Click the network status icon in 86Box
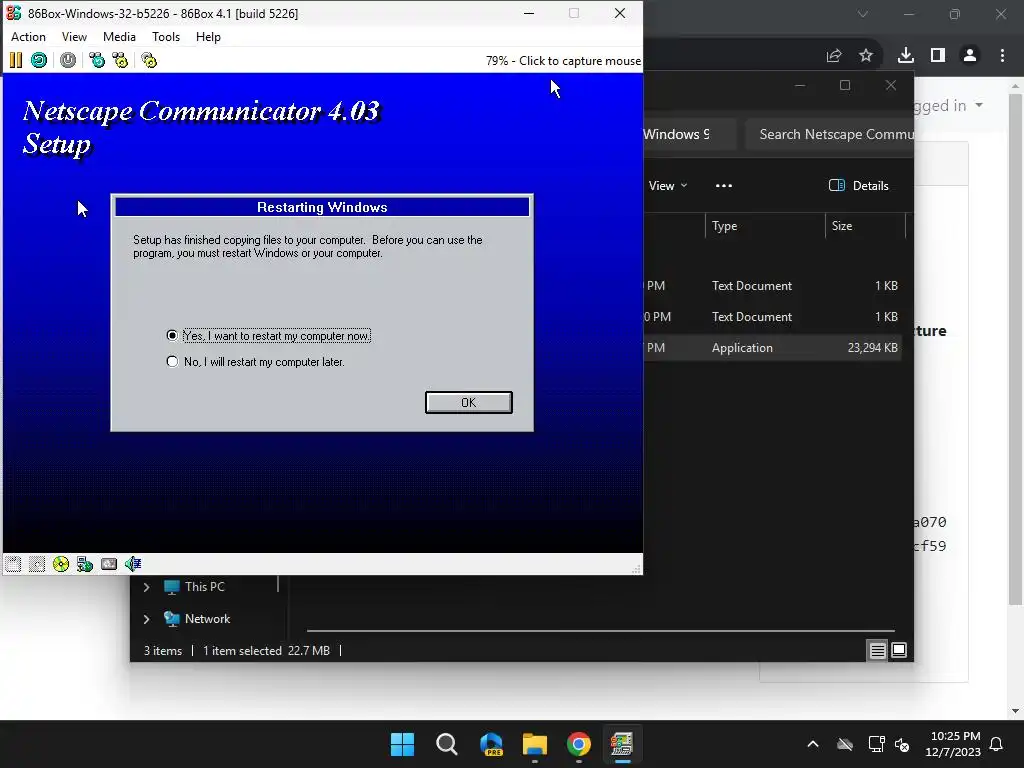The image size is (1024, 768). click(x=85, y=564)
